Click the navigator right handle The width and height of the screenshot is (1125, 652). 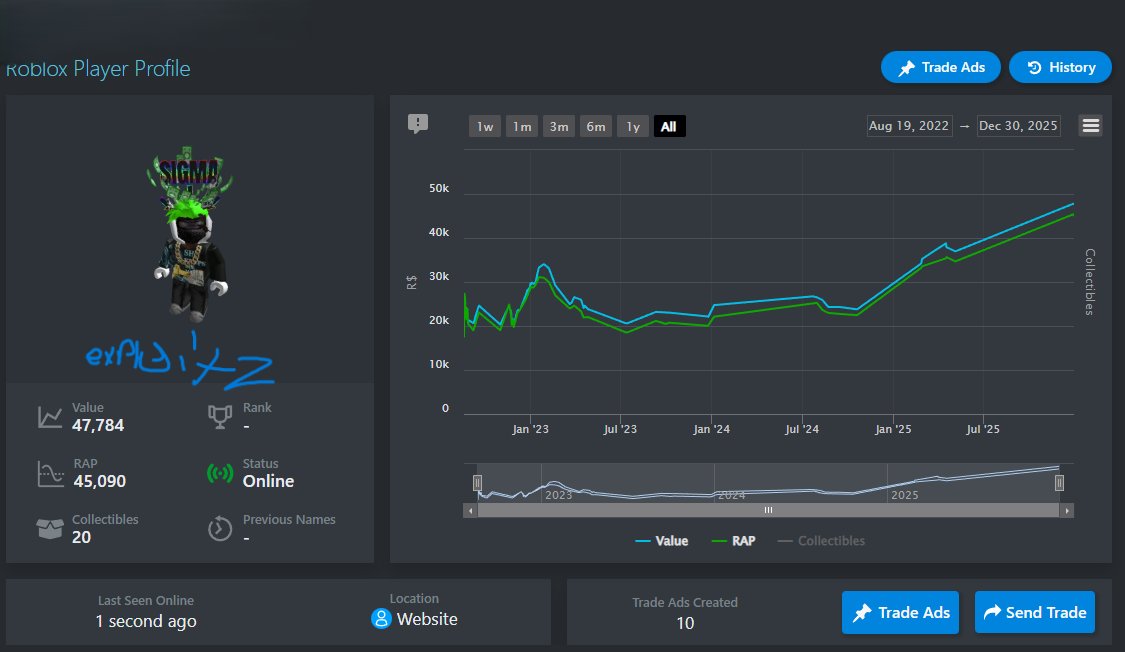pos(1059,483)
